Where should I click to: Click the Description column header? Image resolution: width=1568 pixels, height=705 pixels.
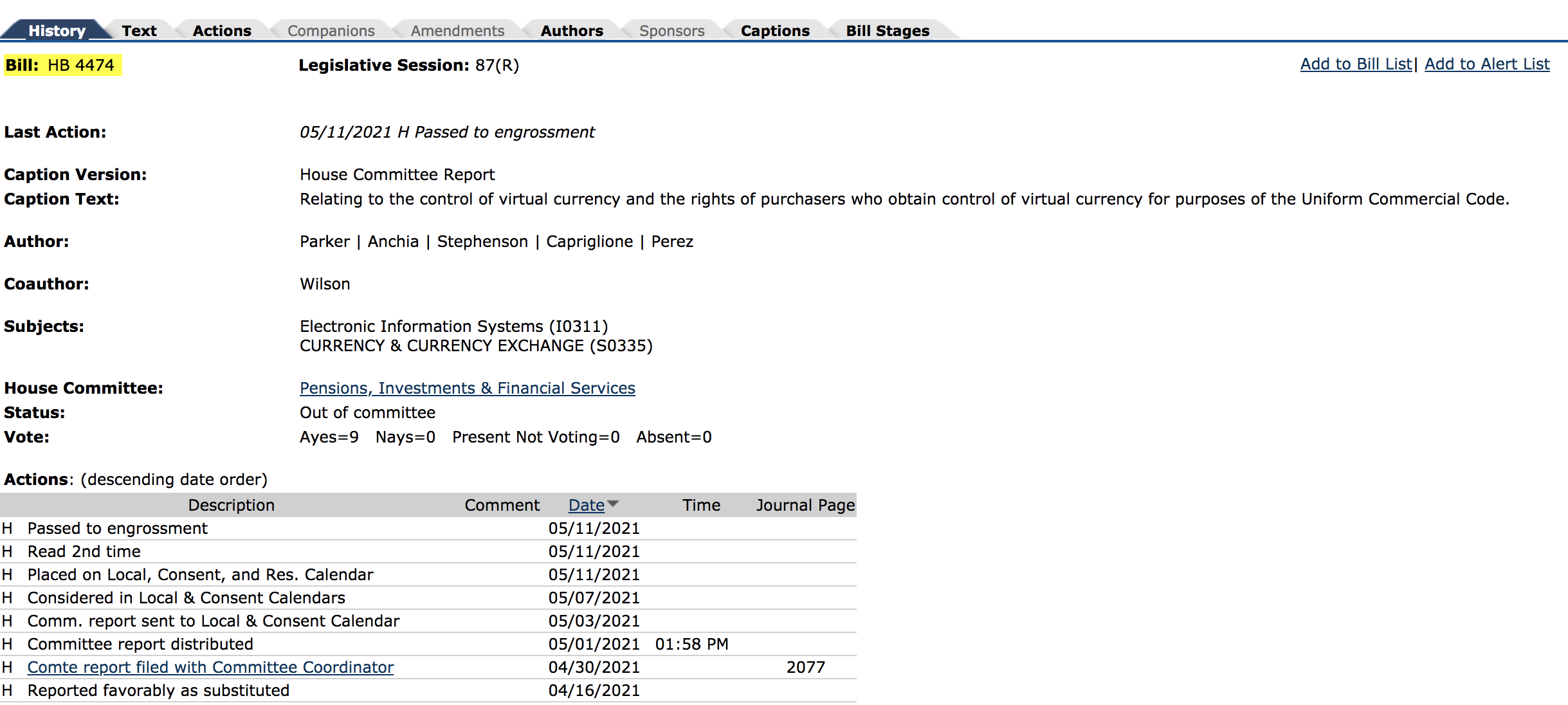(231, 506)
